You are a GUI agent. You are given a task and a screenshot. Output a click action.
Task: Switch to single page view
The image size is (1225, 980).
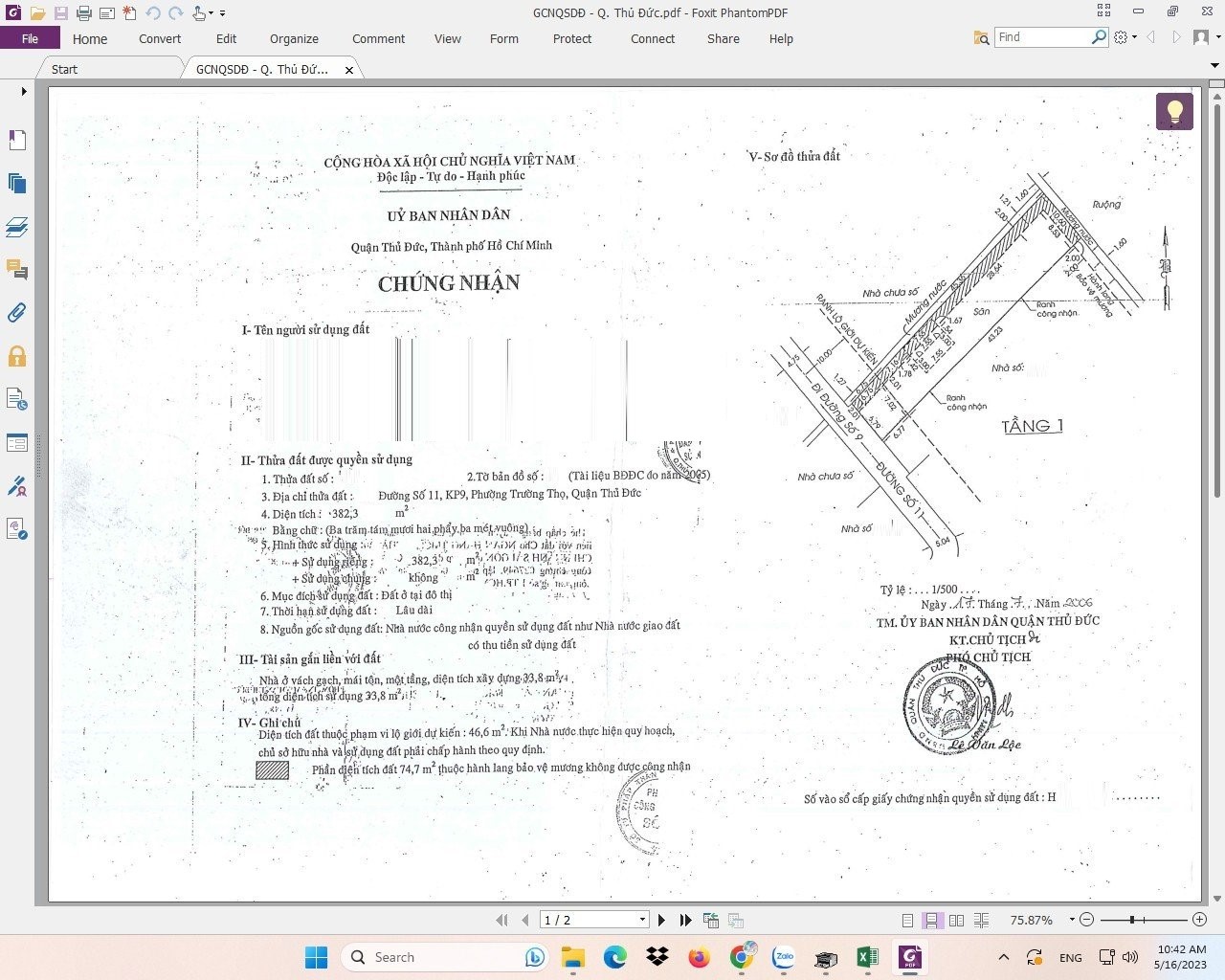907,921
